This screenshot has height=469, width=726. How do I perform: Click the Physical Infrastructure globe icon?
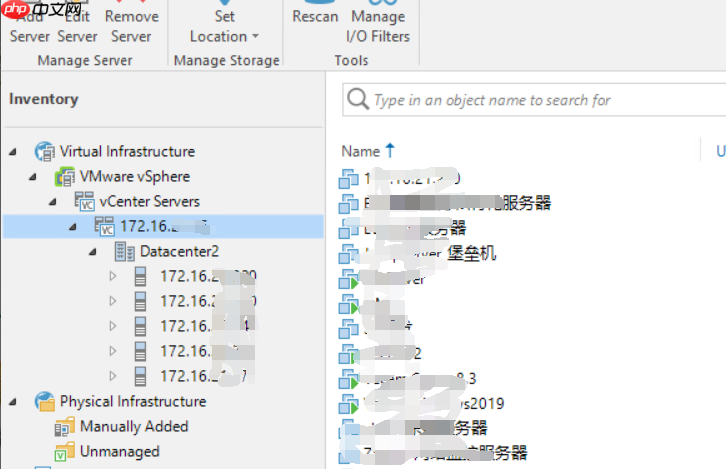[x=45, y=401]
